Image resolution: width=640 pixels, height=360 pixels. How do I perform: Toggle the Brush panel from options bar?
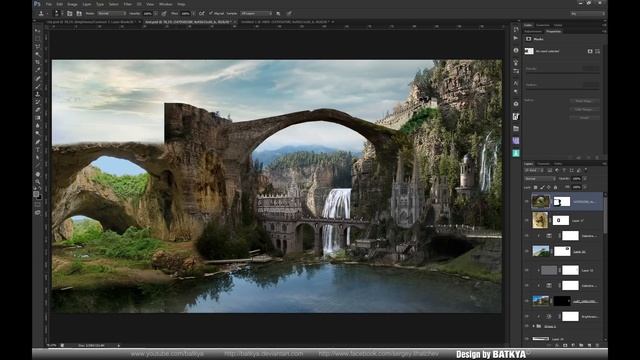tap(70, 13)
